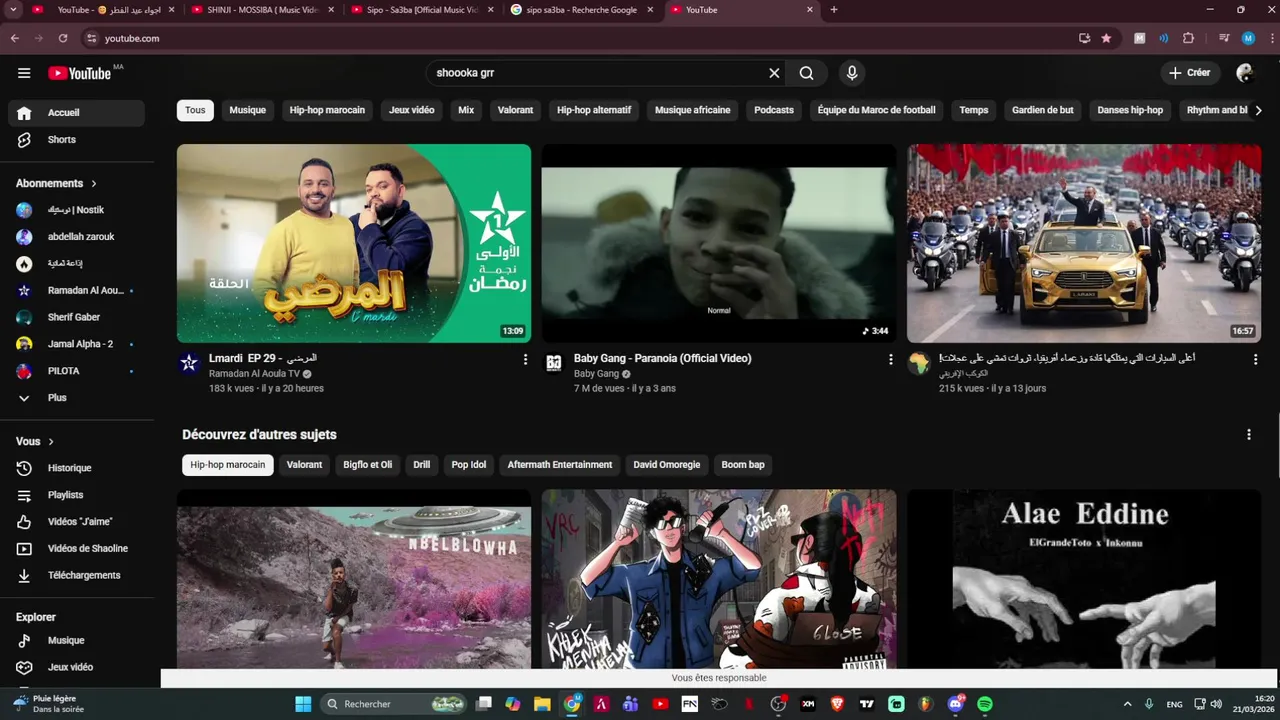1280x720 pixels.
Task: Expand the Abonnements section
Action: point(57,184)
